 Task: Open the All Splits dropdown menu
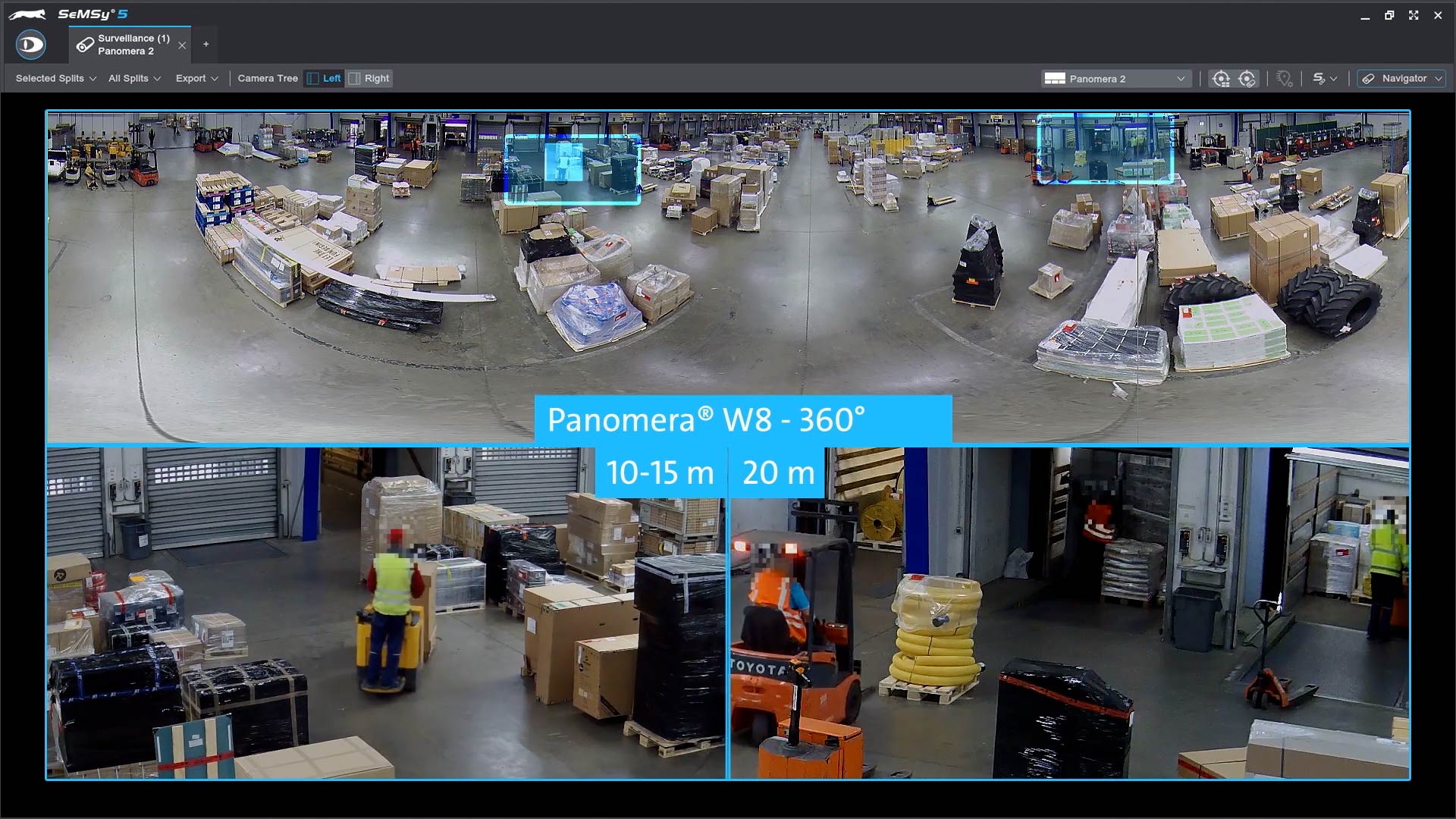[x=134, y=78]
